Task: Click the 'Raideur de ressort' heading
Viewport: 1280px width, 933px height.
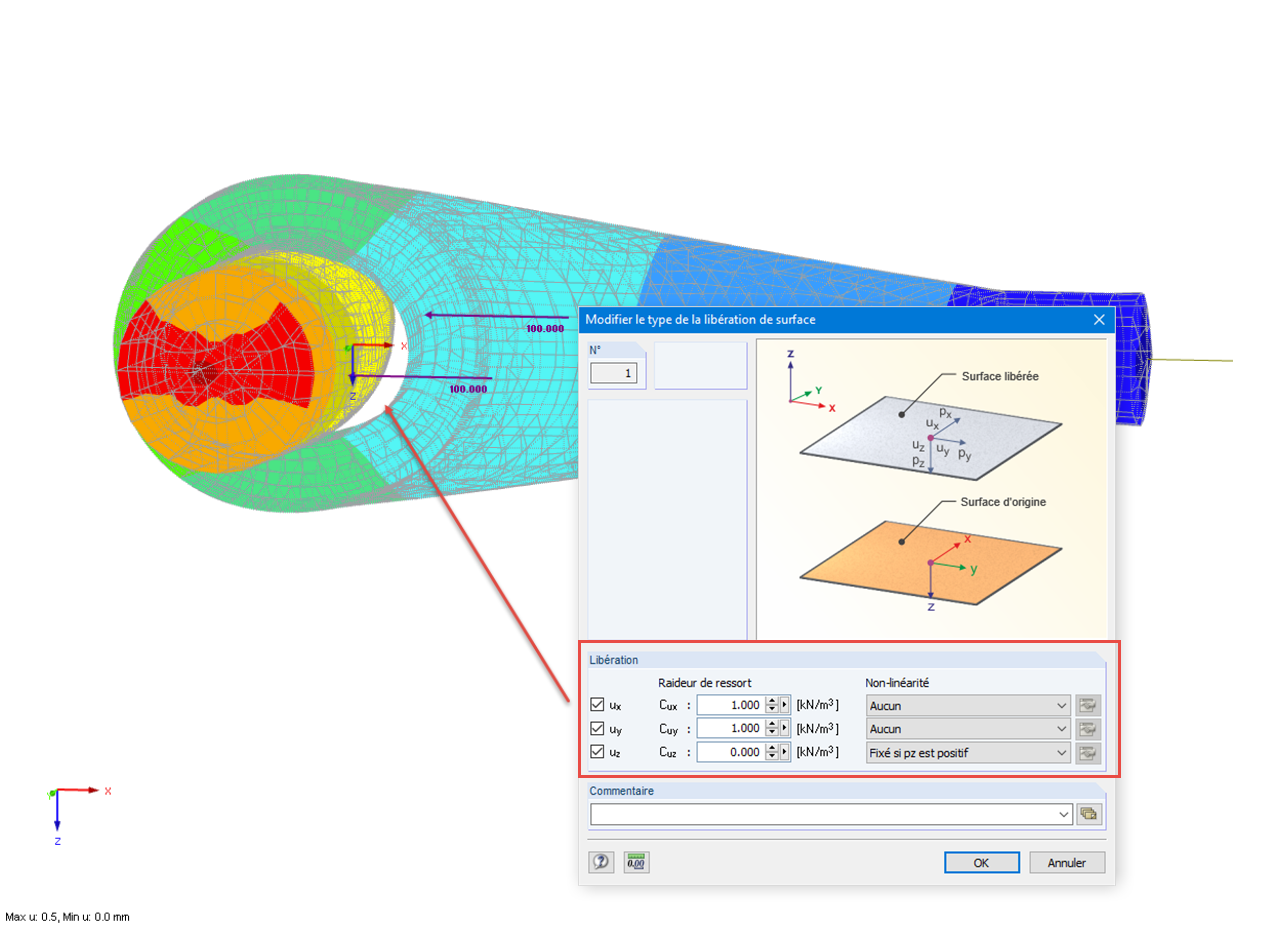Action: coord(705,682)
